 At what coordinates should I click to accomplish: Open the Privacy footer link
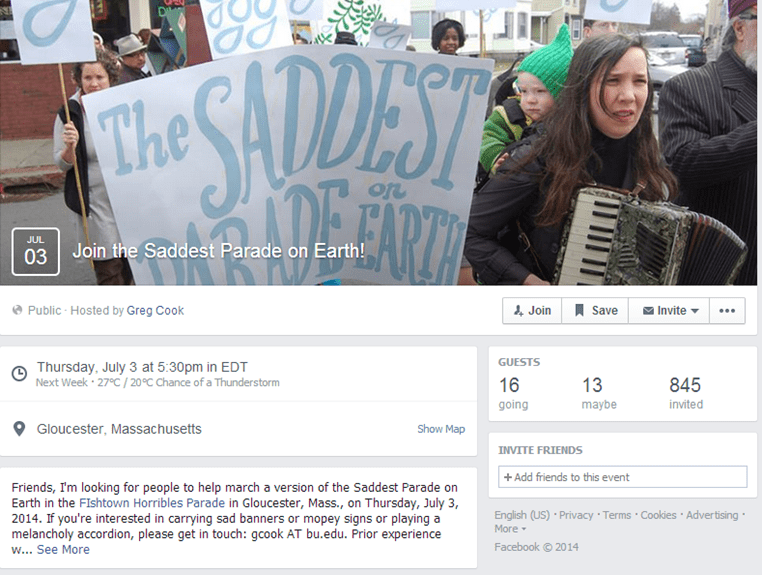pos(576,515)
